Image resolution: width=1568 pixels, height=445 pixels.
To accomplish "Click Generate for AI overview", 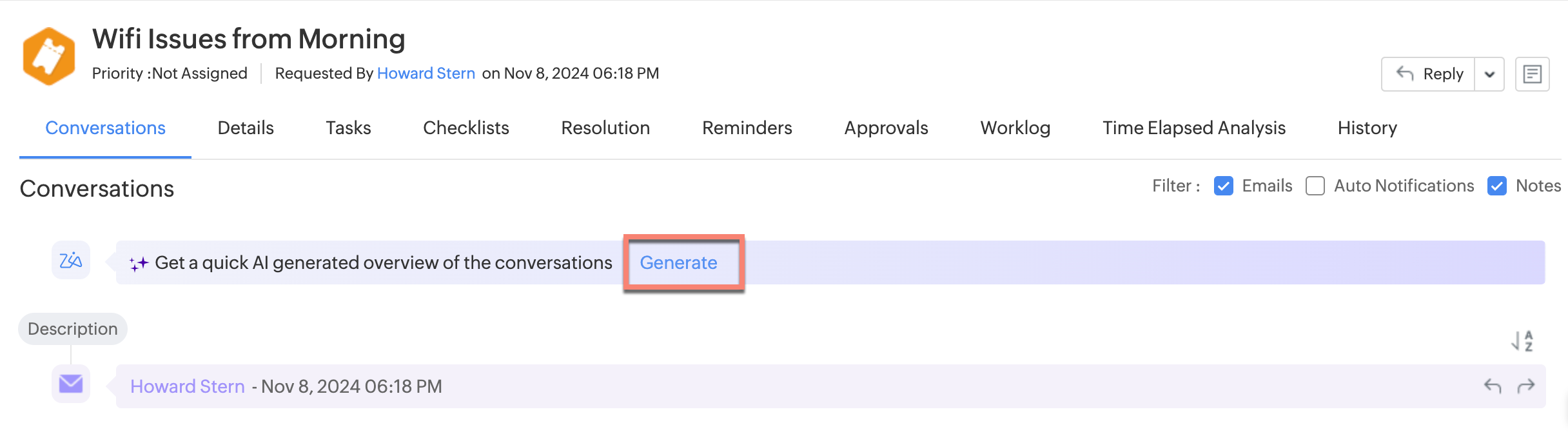I will click(678, 262).
